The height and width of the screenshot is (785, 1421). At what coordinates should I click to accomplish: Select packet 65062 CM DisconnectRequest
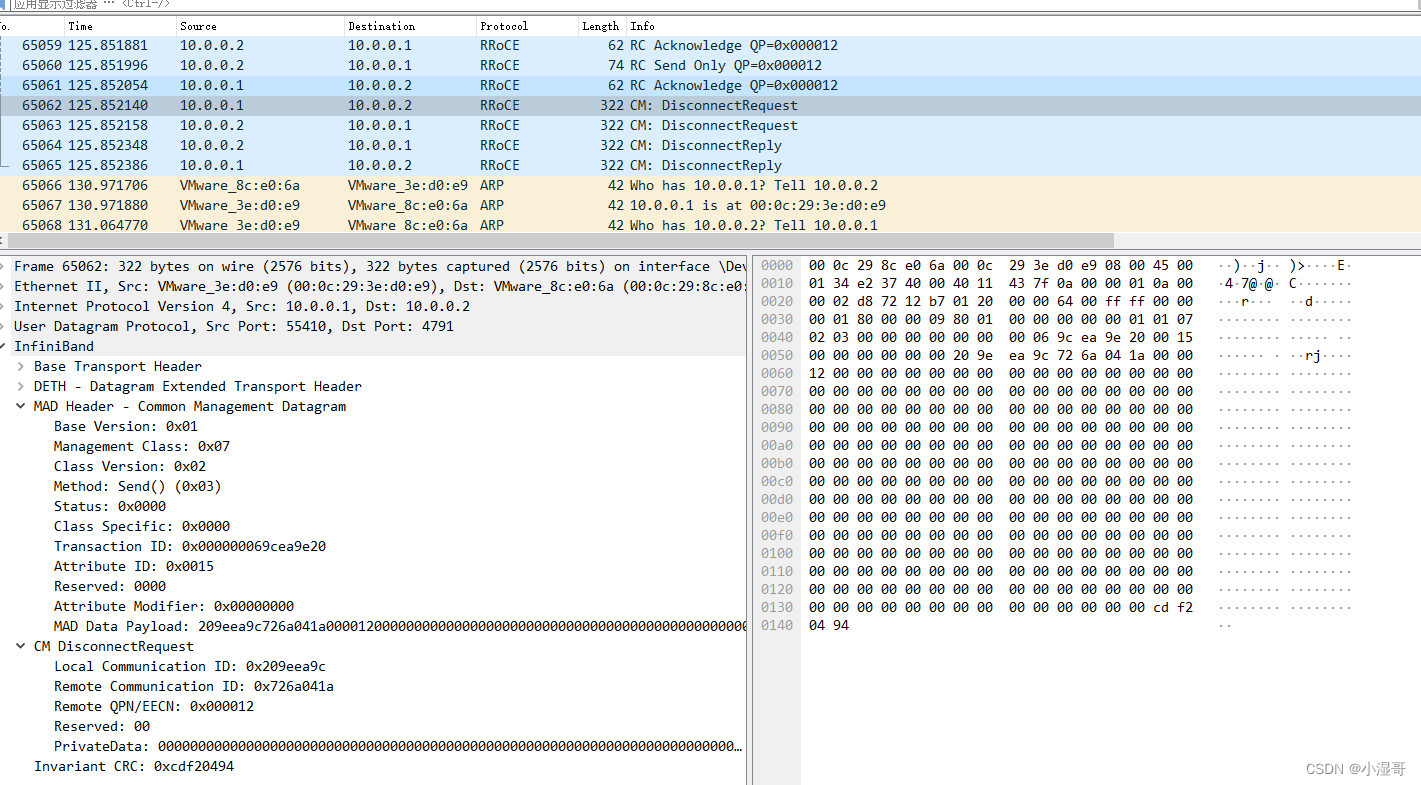pos(710,105)
